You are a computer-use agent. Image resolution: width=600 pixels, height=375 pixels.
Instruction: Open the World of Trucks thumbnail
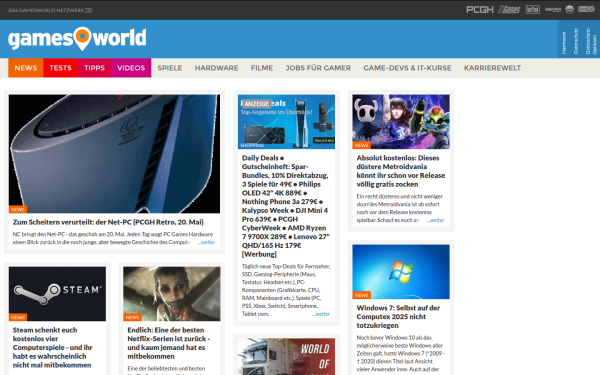tap(286, 357)
